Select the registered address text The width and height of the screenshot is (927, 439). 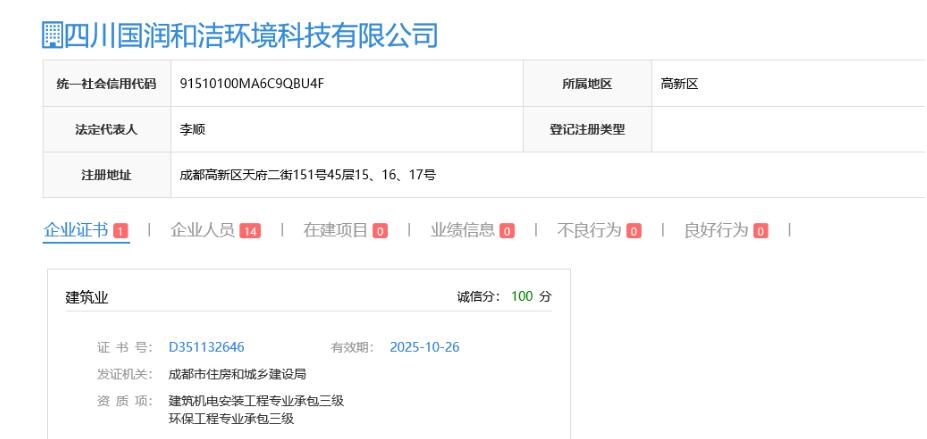click(308, 175)
